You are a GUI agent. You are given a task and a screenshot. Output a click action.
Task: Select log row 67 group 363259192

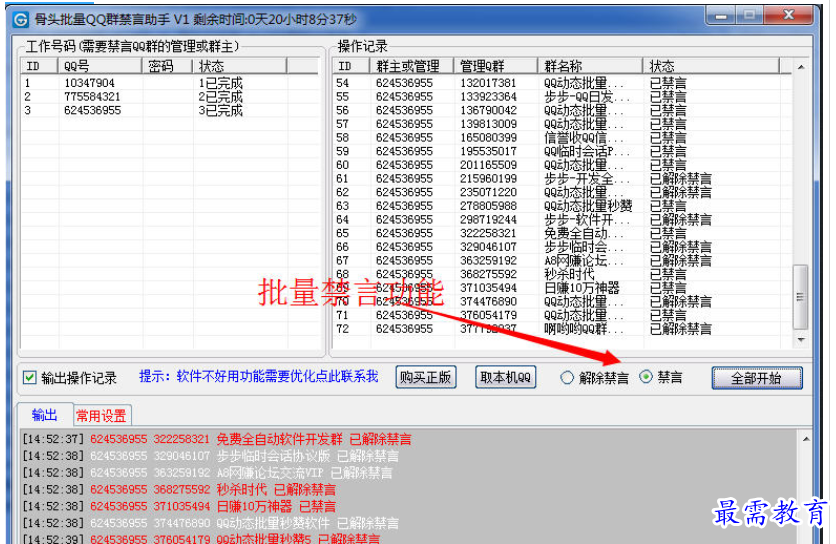point(562,261)
